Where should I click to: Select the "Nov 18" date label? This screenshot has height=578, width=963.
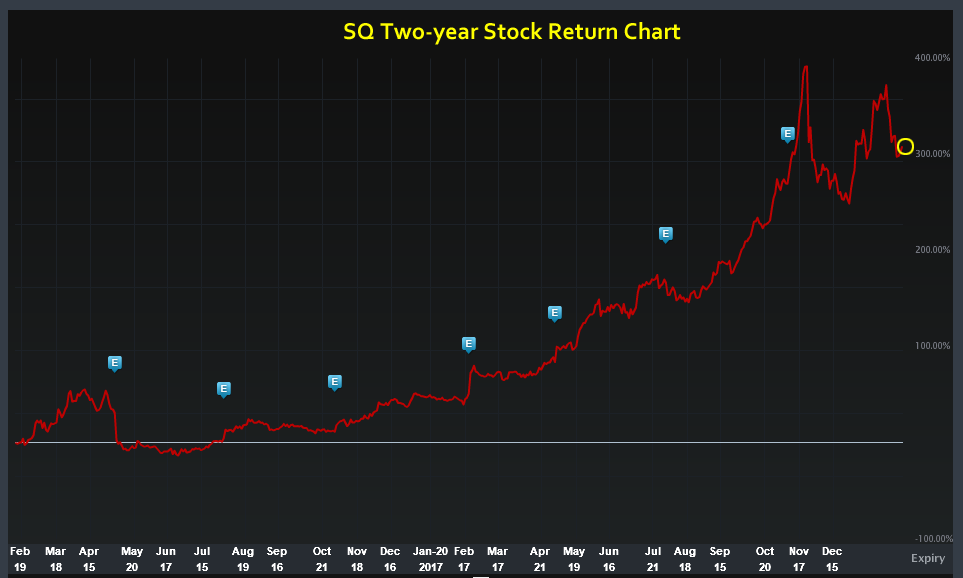[x=357, y=559]
